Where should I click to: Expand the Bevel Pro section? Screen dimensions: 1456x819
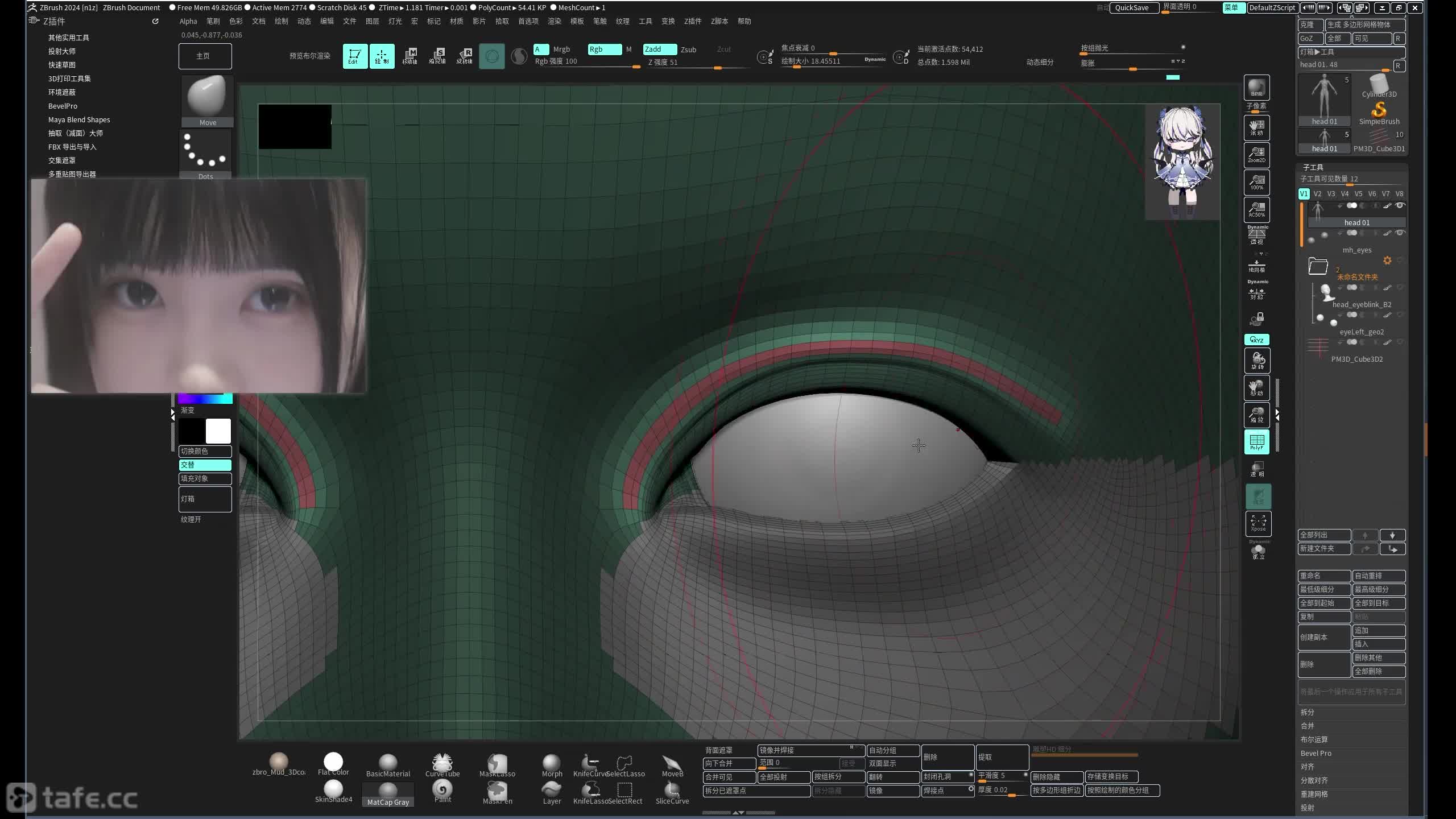(x=1316, y=753)
